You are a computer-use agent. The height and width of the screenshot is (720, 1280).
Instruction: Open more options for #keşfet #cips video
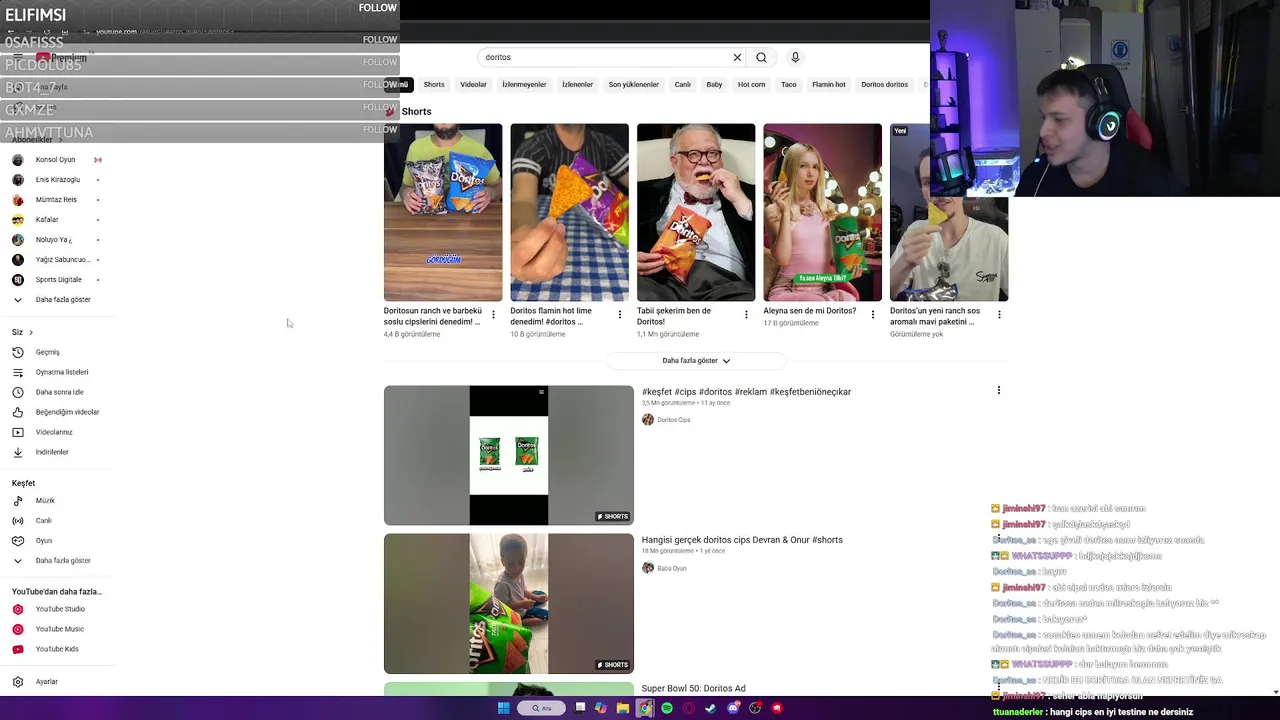[x=998, y=391]
